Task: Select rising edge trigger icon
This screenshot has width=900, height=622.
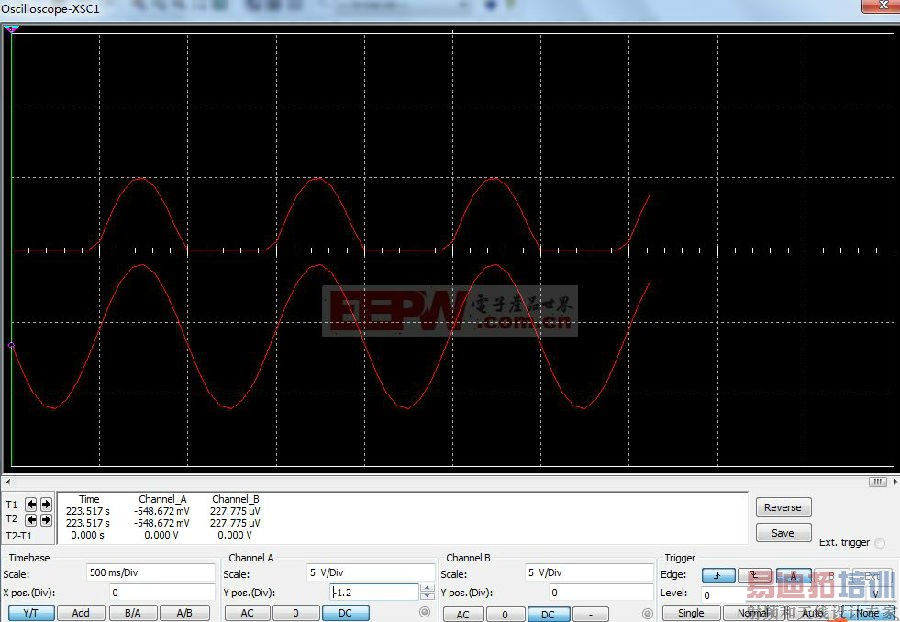Action: [718, 575]
